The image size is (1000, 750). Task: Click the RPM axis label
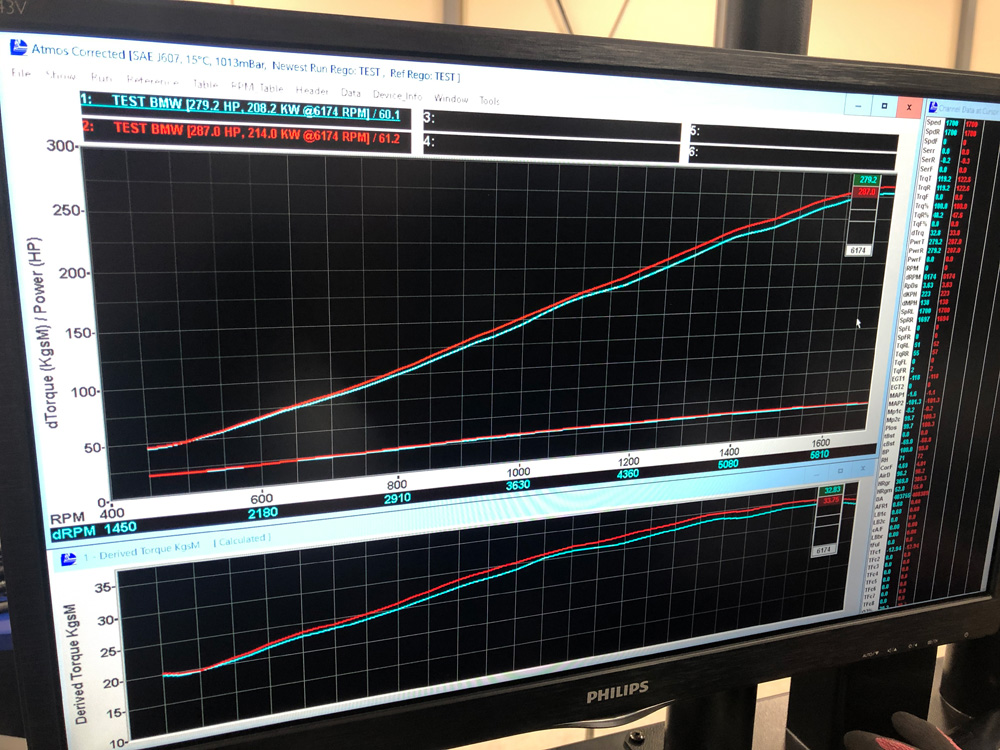click(x=68, y=517)
